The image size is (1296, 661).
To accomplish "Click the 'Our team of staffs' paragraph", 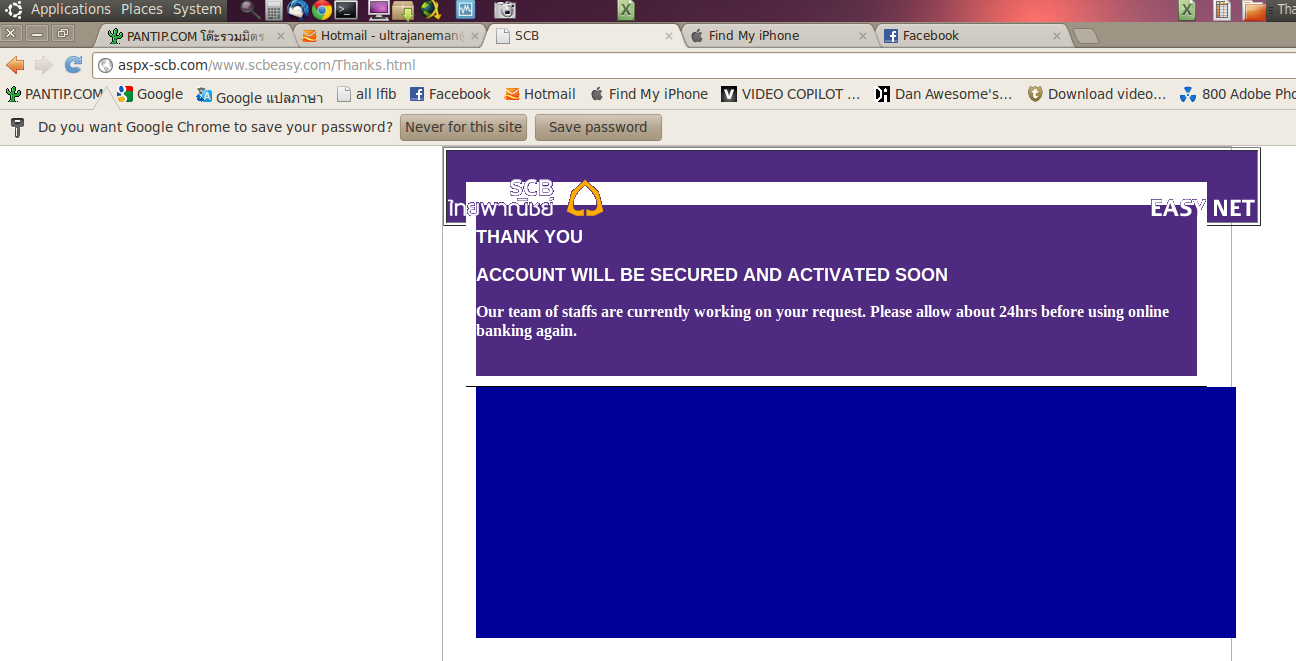I will click(822, 321).
